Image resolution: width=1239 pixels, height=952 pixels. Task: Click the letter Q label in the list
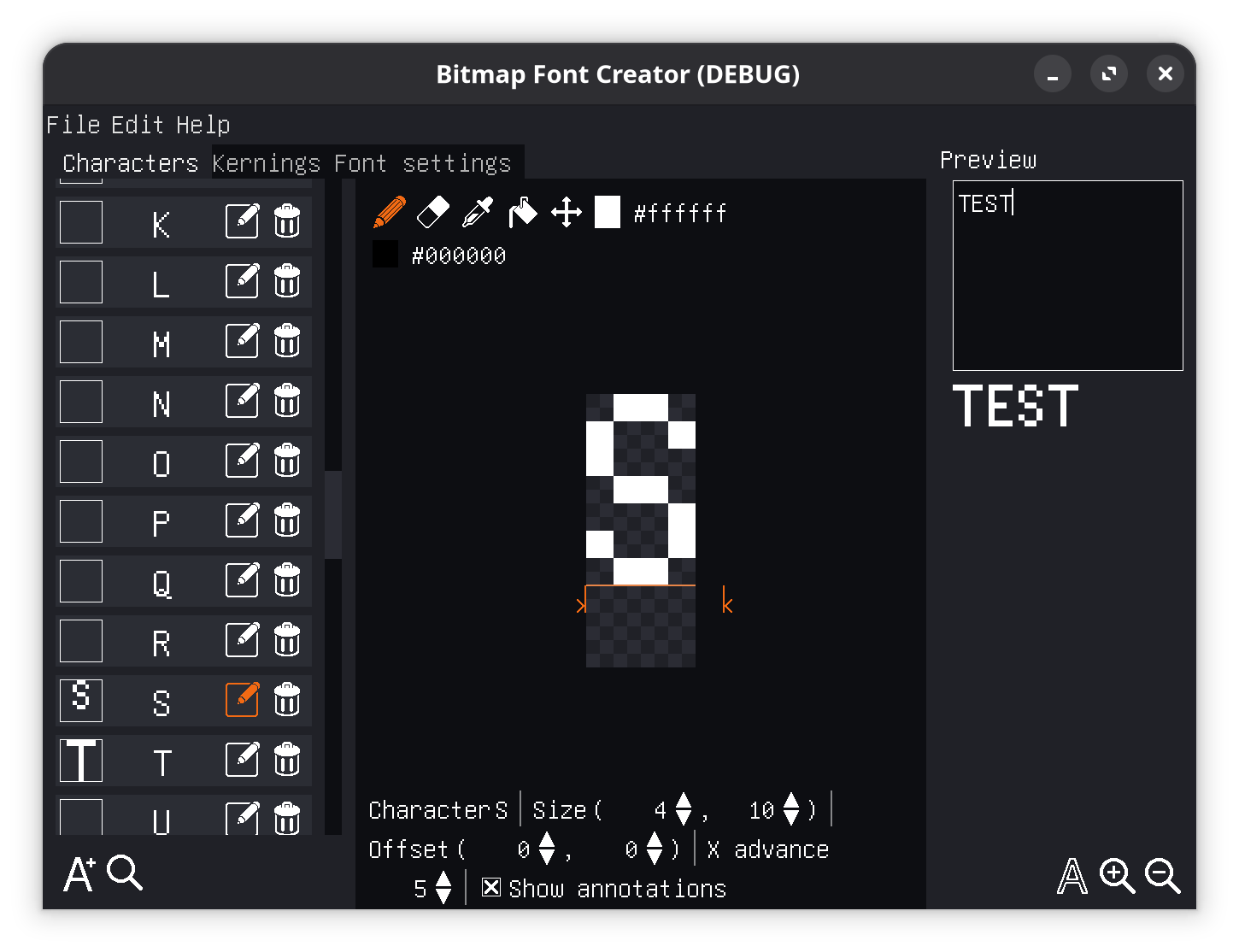[161, 583]
